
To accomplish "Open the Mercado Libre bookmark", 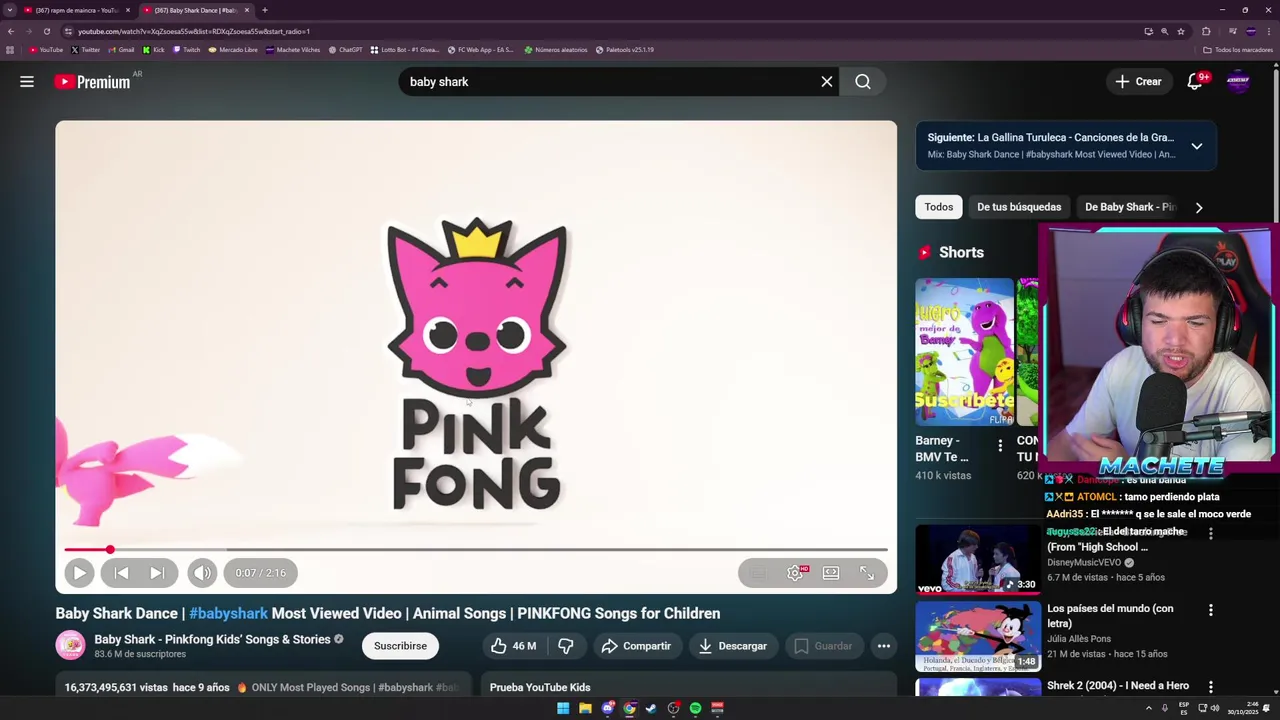I will [233, 49].
